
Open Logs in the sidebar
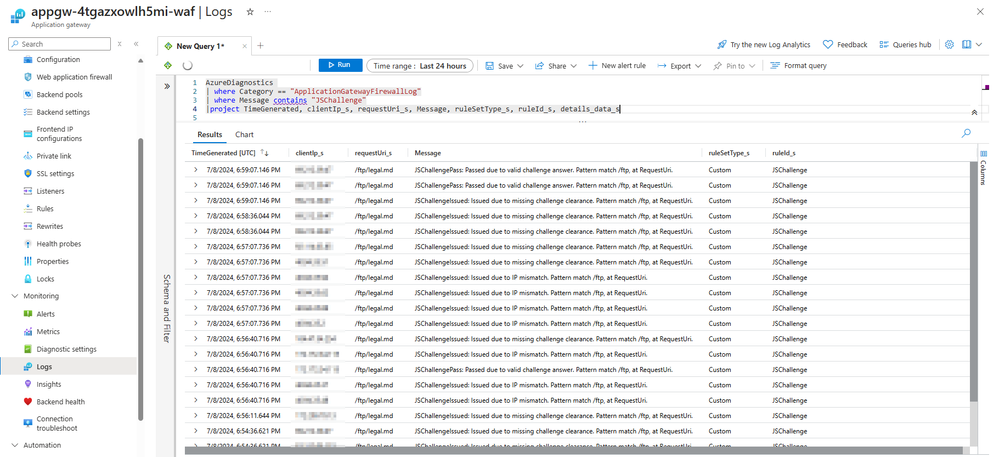(x=45, y=366)
